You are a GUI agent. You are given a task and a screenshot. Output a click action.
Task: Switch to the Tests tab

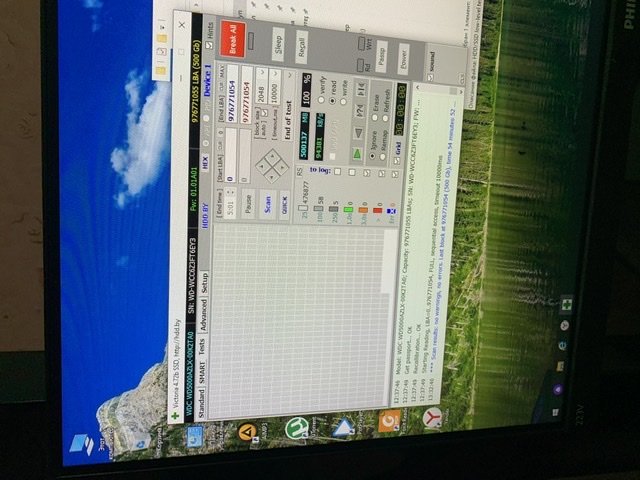tap(202, 347)
